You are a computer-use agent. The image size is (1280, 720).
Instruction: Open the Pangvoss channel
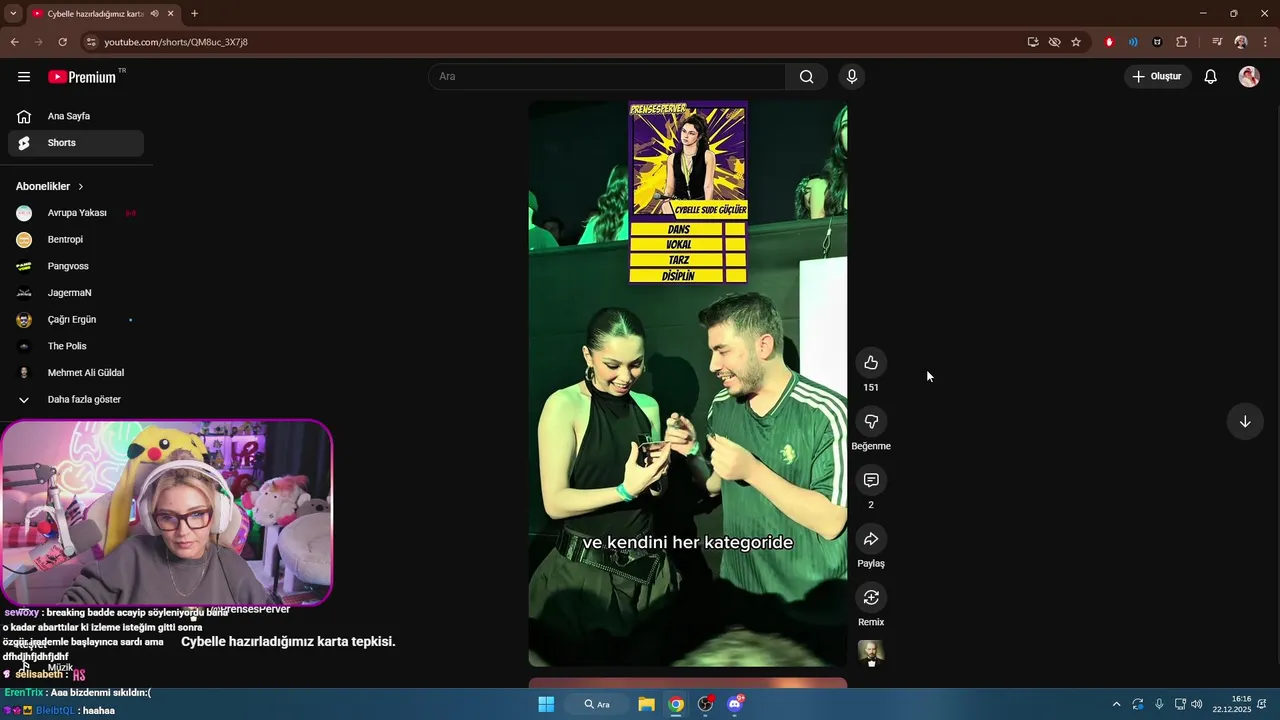pyautogui.click(x=76, y=266)
